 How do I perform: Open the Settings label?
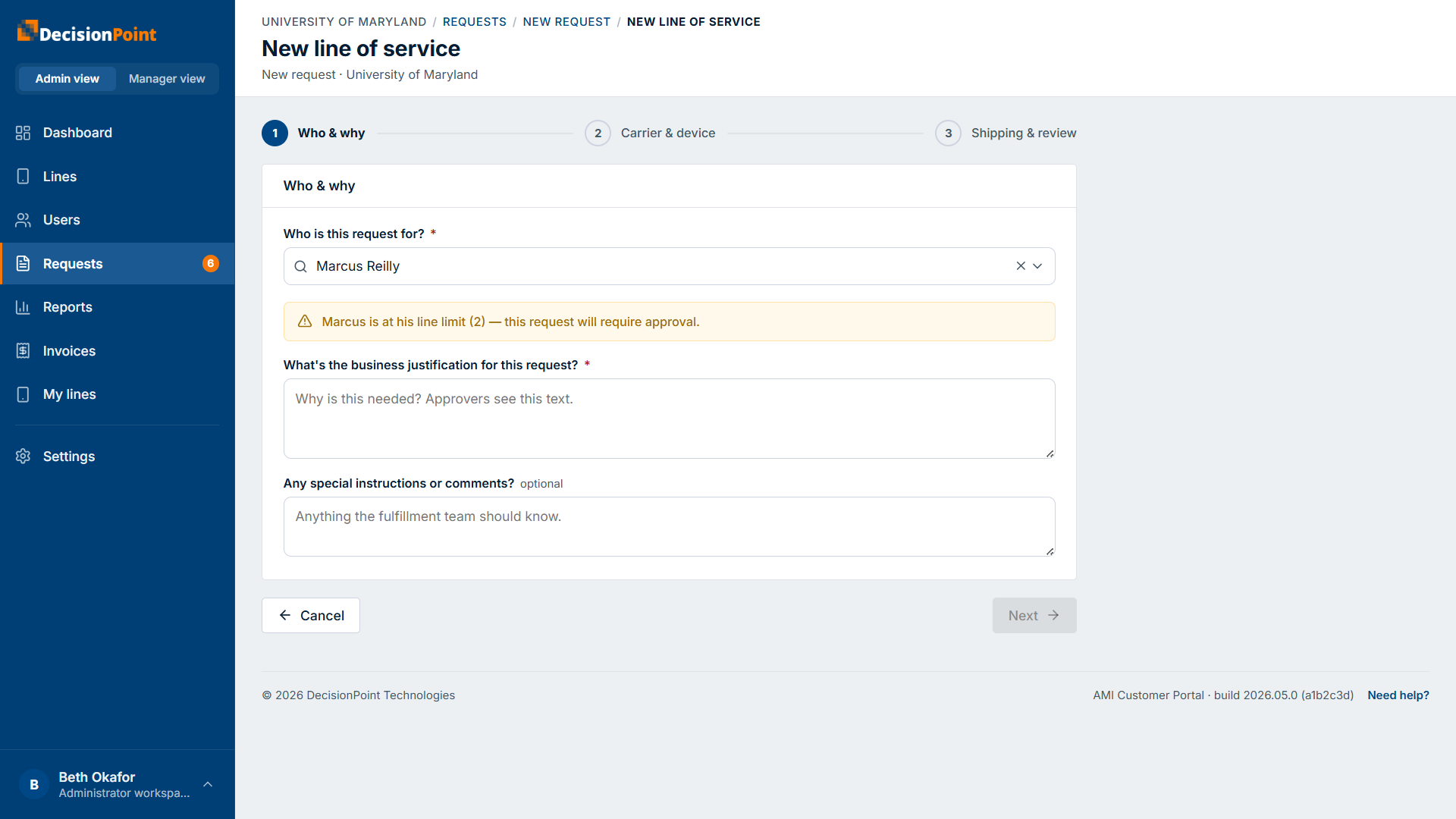pos(69,457)
